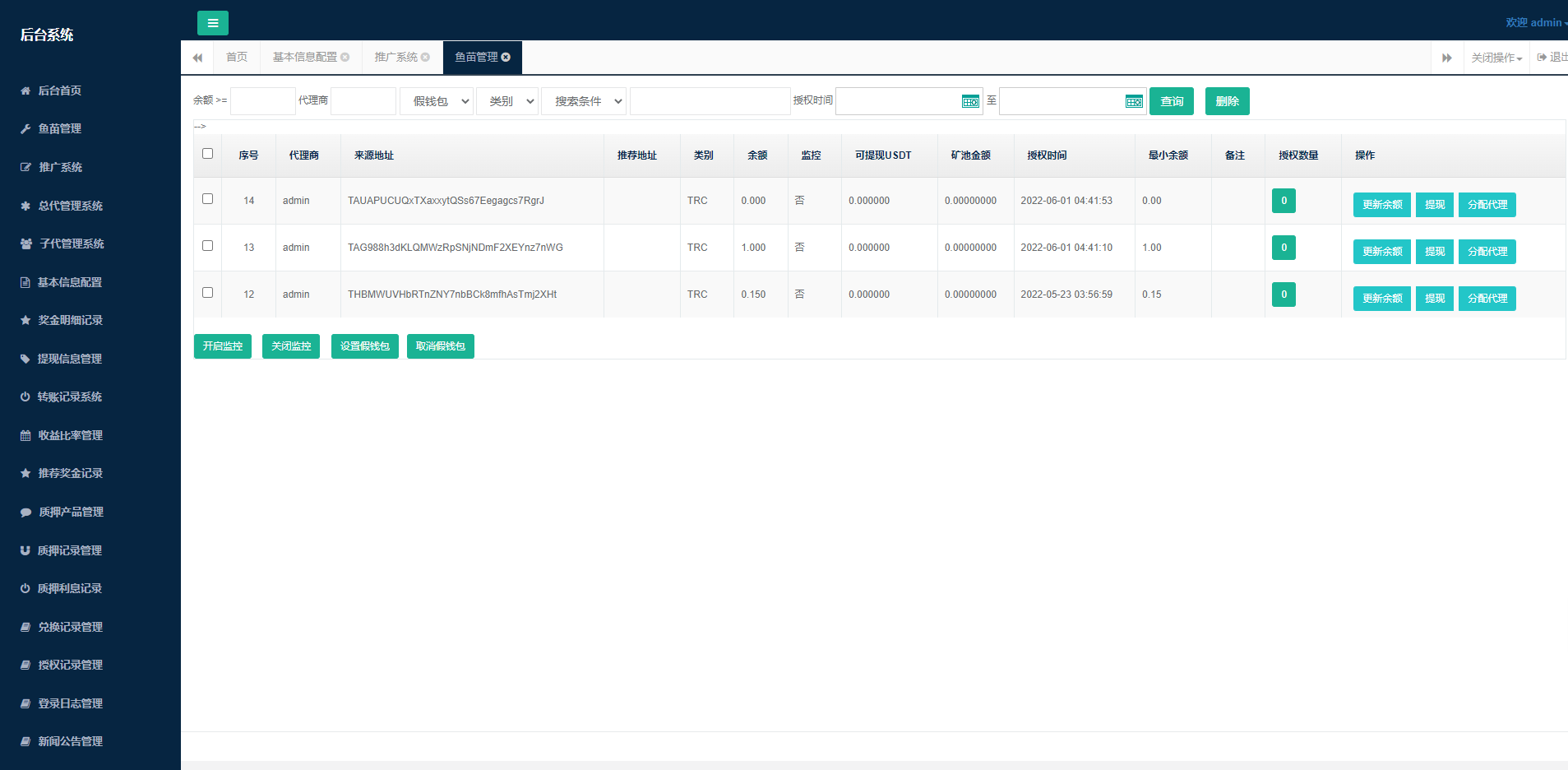
Task: Close the 鱼苗管理 tab using its X icon
Action: tap(506, 58)
